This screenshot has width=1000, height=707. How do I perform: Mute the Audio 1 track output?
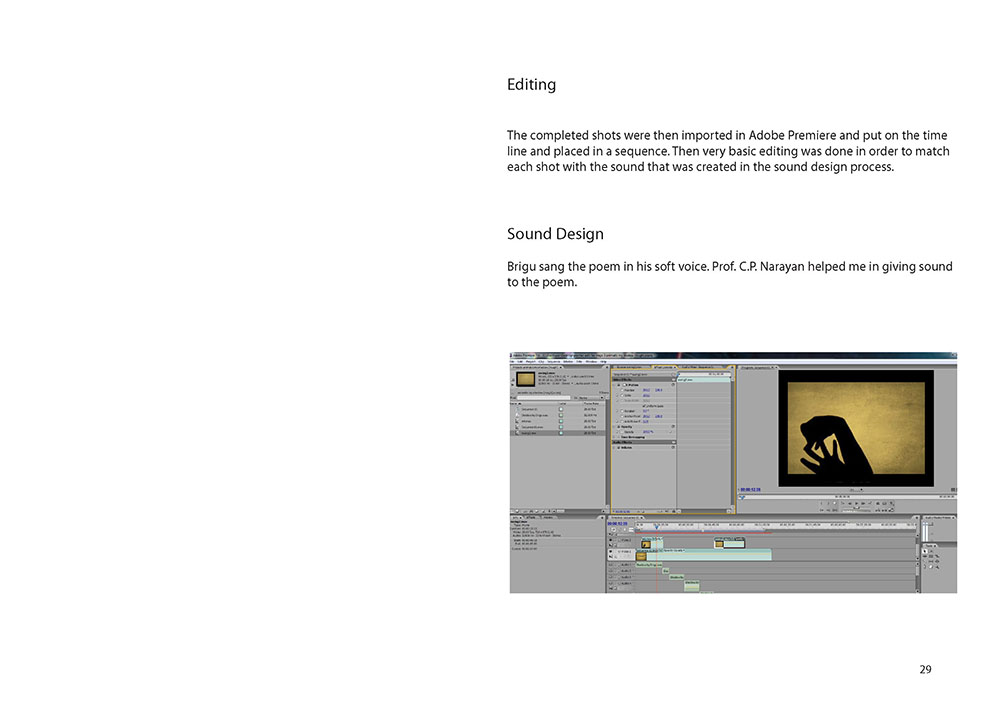coord(611,565)
